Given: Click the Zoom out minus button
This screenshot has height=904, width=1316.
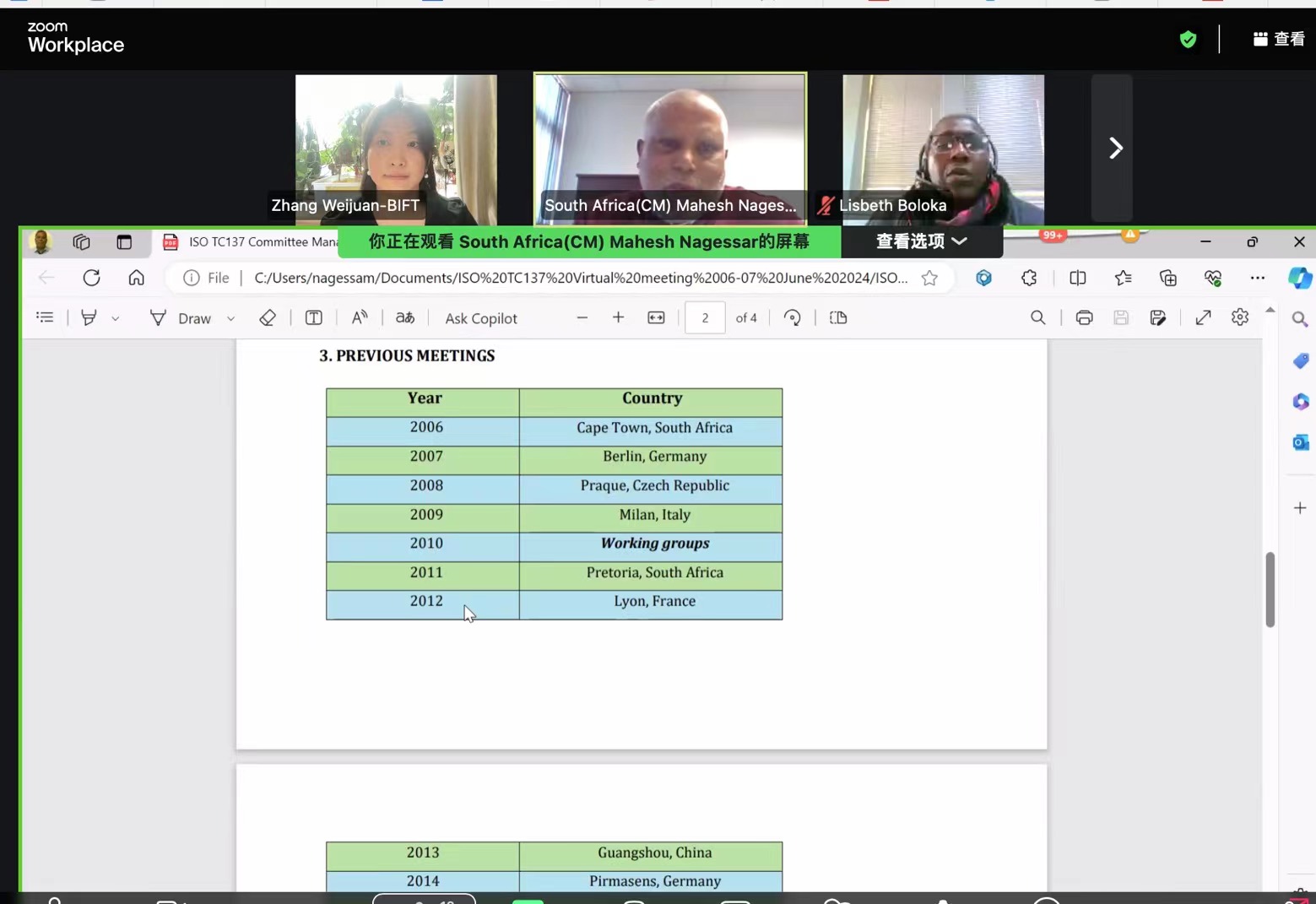Looking at the screenshot, I should [582, 318].
